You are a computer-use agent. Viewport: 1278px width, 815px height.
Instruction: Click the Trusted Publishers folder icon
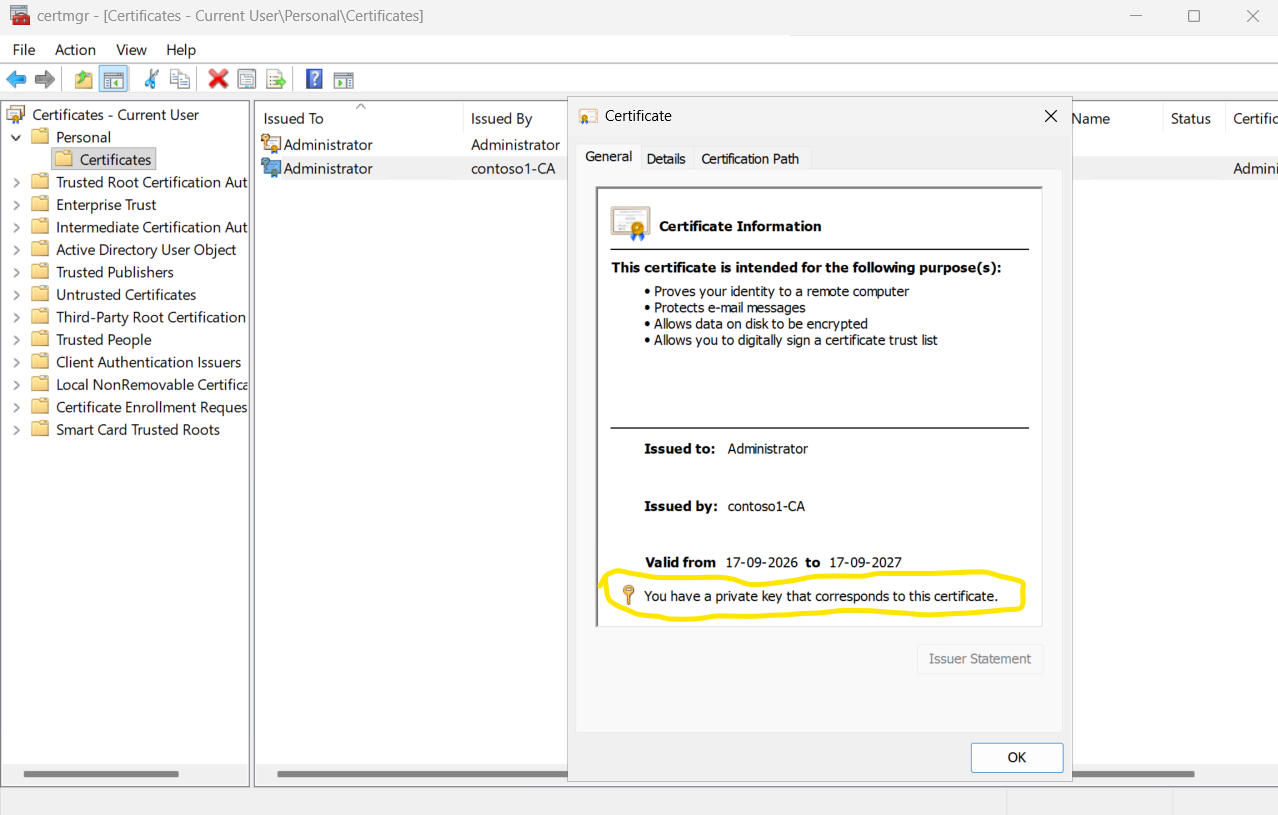(x=40, y=271)
